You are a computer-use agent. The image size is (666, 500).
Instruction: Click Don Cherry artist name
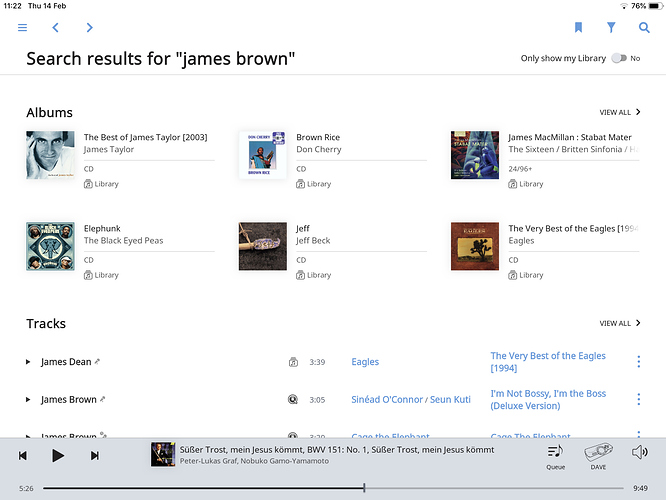[319, 150]
